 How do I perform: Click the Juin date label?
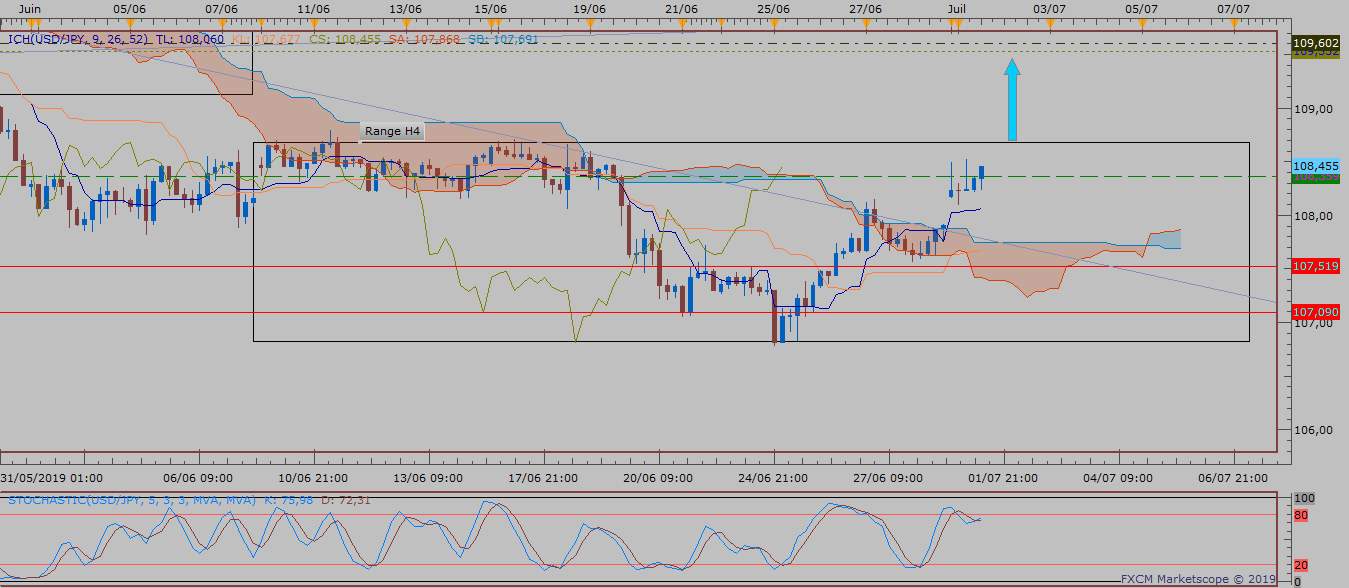32,8
